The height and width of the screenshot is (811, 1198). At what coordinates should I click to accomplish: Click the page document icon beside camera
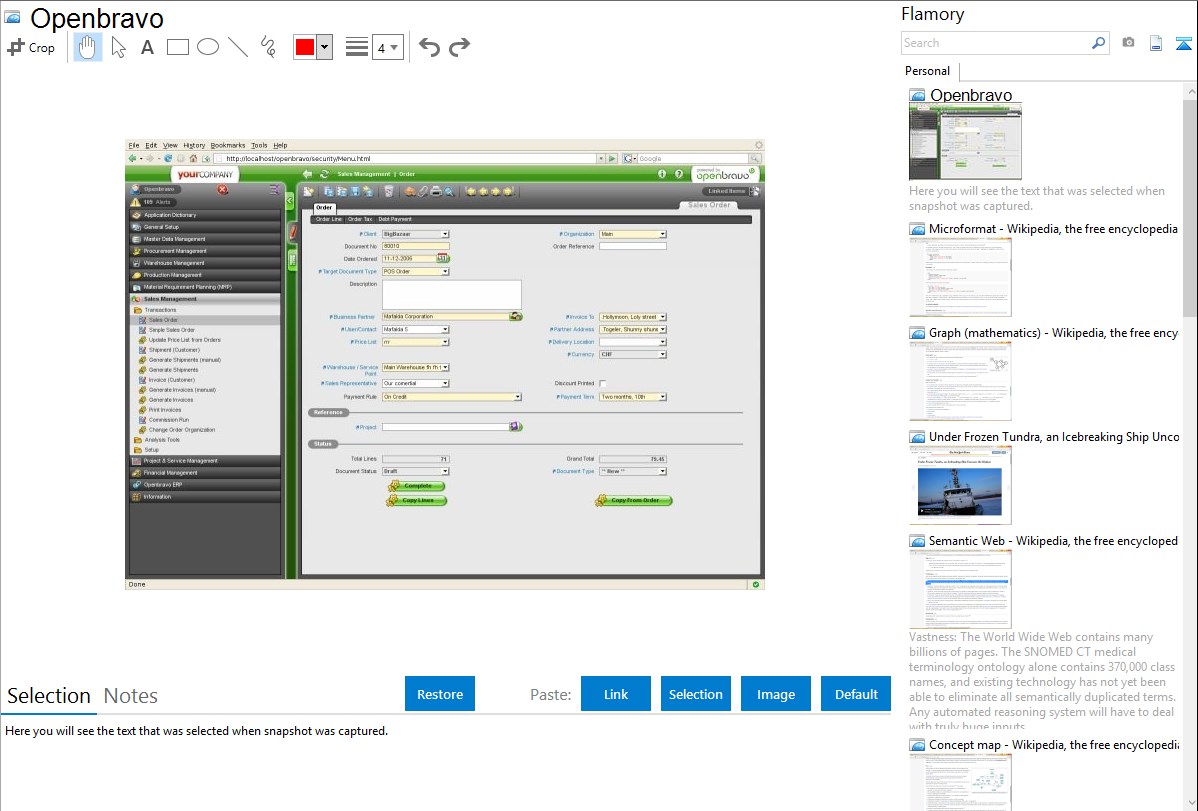pyautogui.click(x=1156, y=43)
